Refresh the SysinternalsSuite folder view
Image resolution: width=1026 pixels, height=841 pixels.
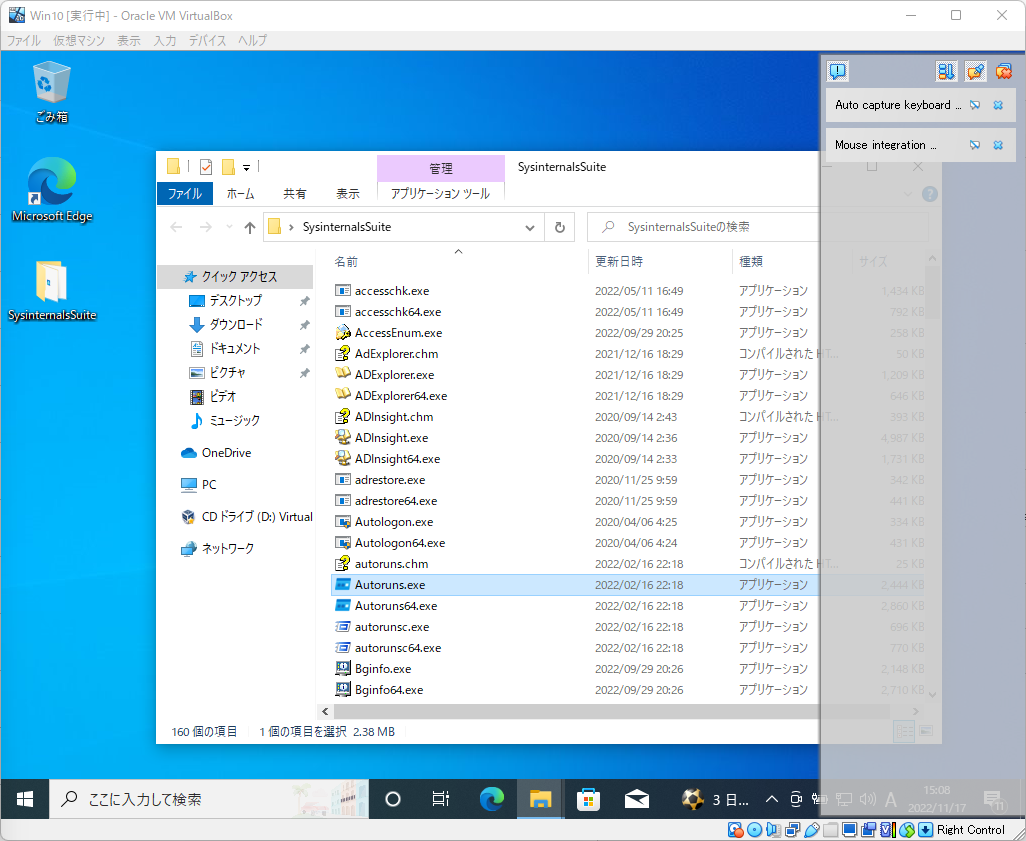(x=559, y=227)
